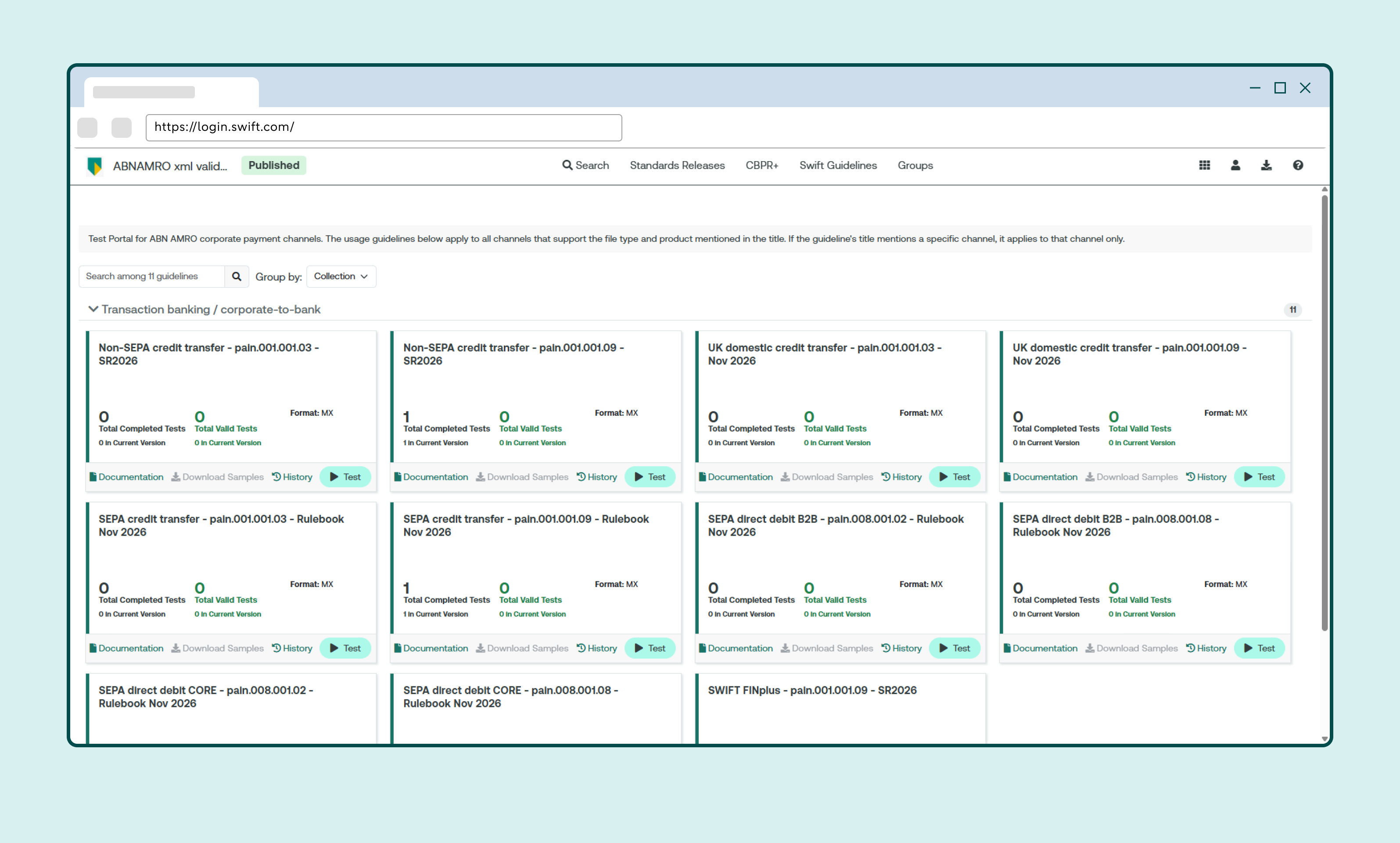
Task: Open the help question mark icon
Action: [1298, 165]
